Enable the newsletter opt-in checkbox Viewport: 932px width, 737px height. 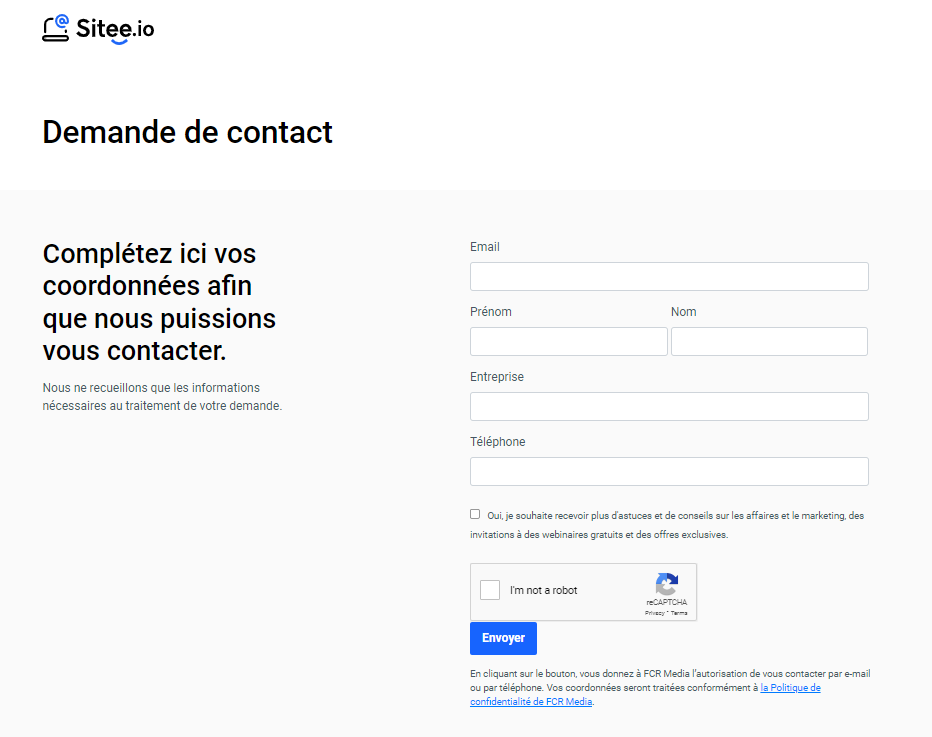pos(475,514)
